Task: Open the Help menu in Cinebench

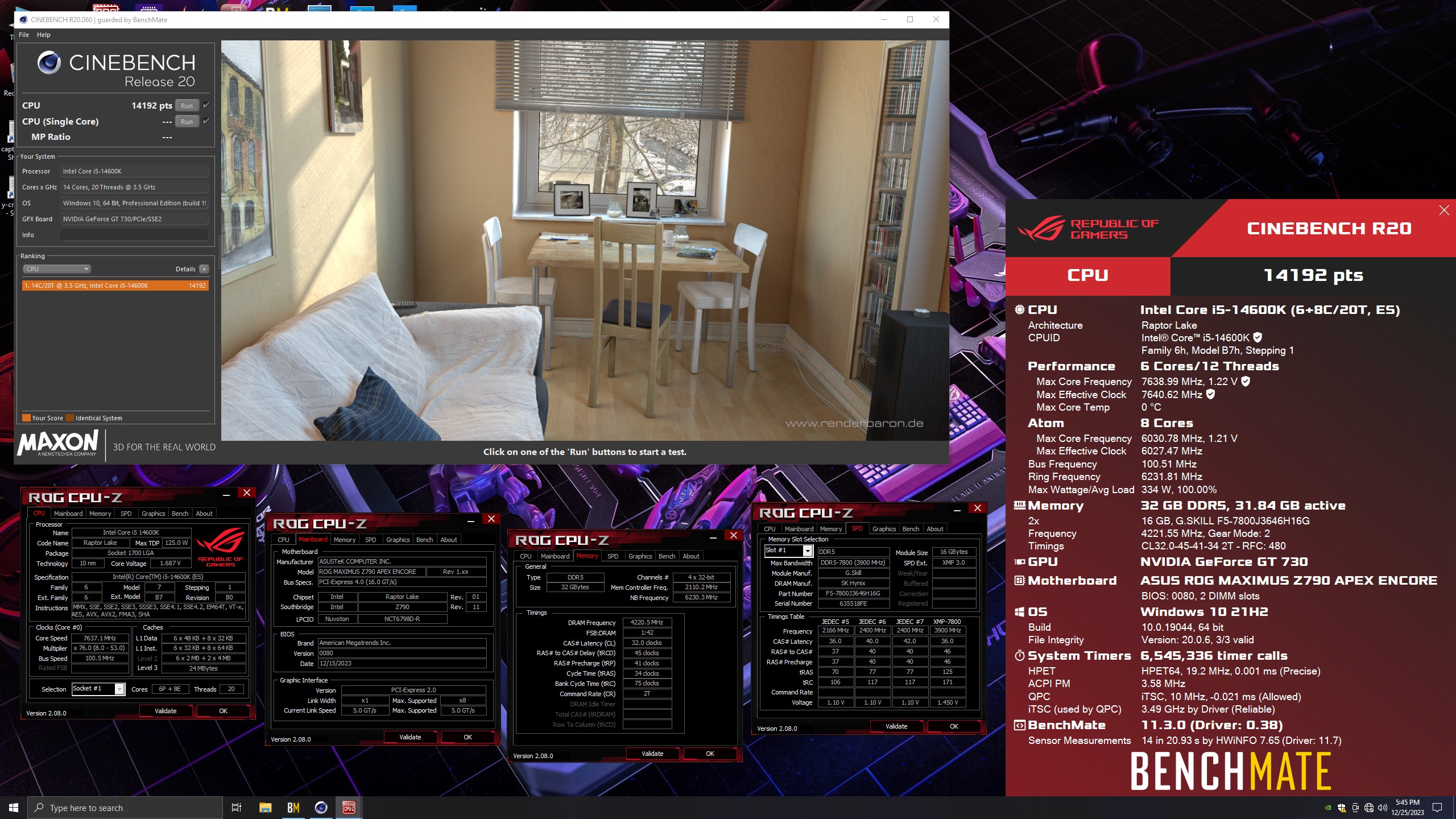Action: click(x=44, y=35)
